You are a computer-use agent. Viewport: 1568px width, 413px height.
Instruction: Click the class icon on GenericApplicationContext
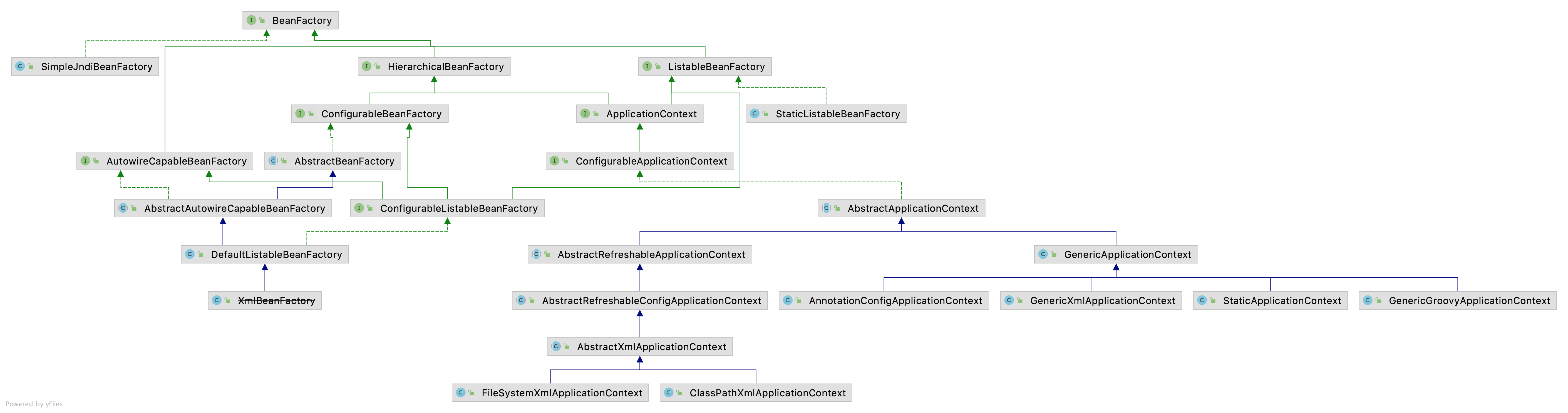pyautogui.click(x=1043, y=254)
